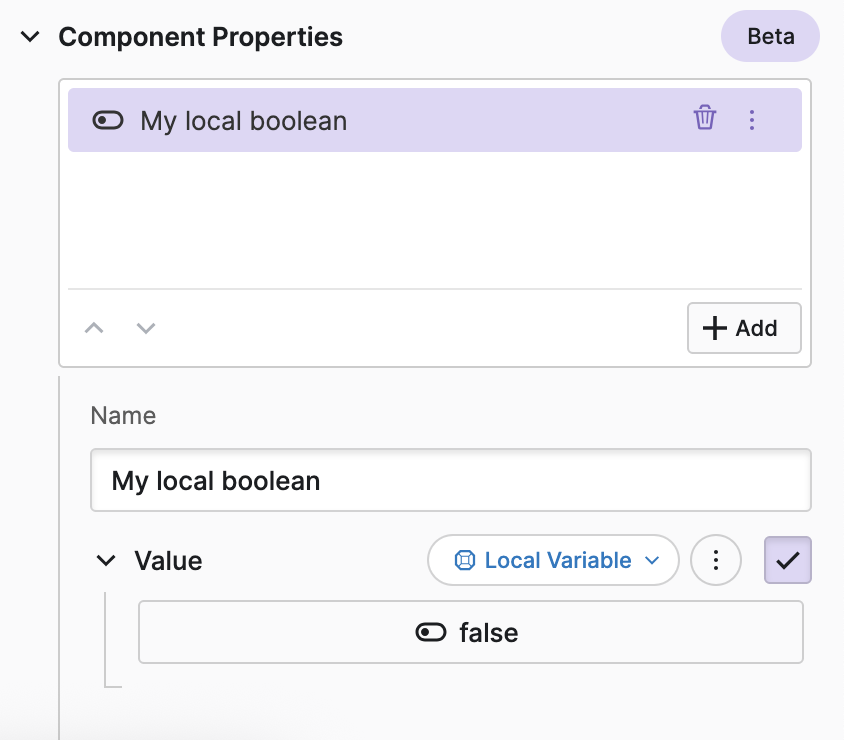Screen dimensions: 844x740
Task: Click the plus icon in Add button
Action: point(715,328)
